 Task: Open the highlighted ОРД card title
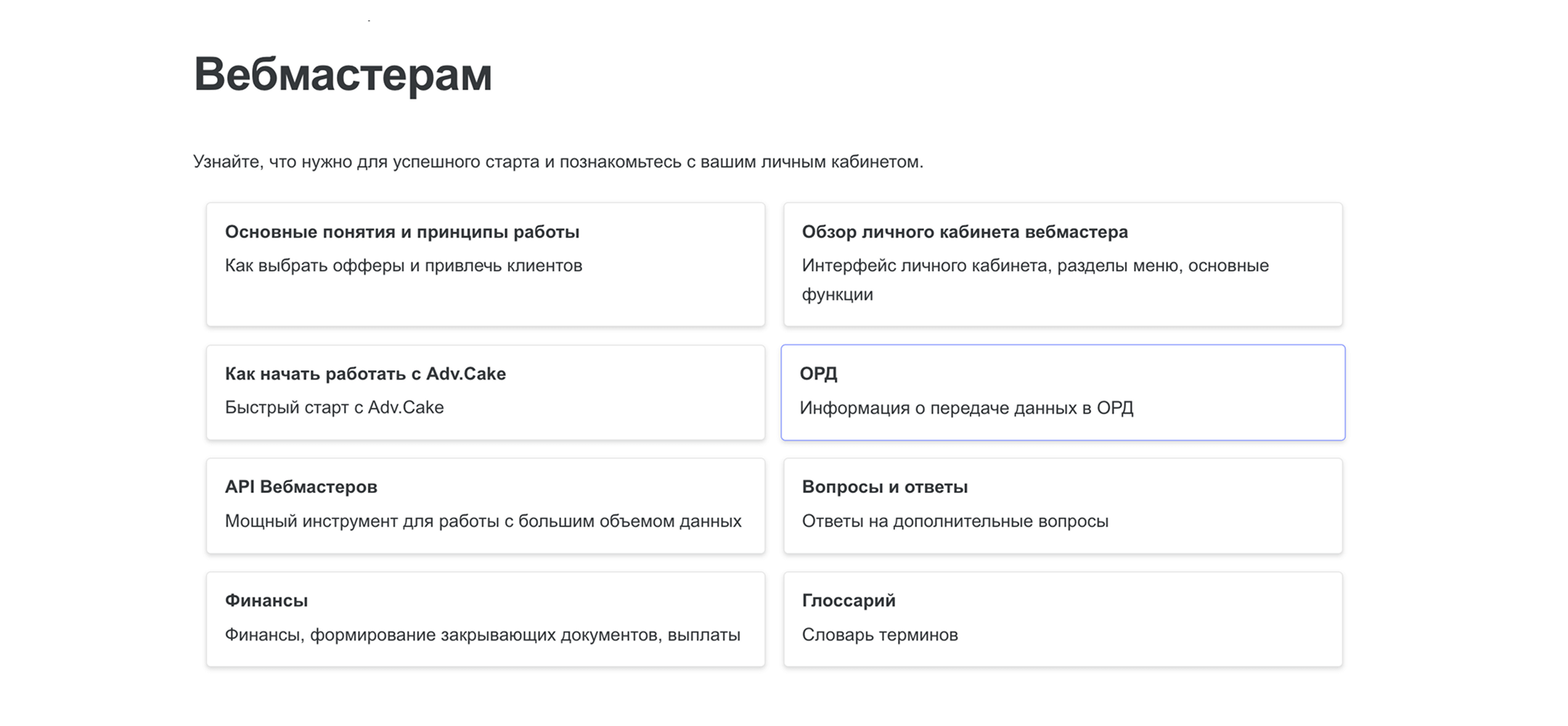pyautogui.click(x=818, y=374)
